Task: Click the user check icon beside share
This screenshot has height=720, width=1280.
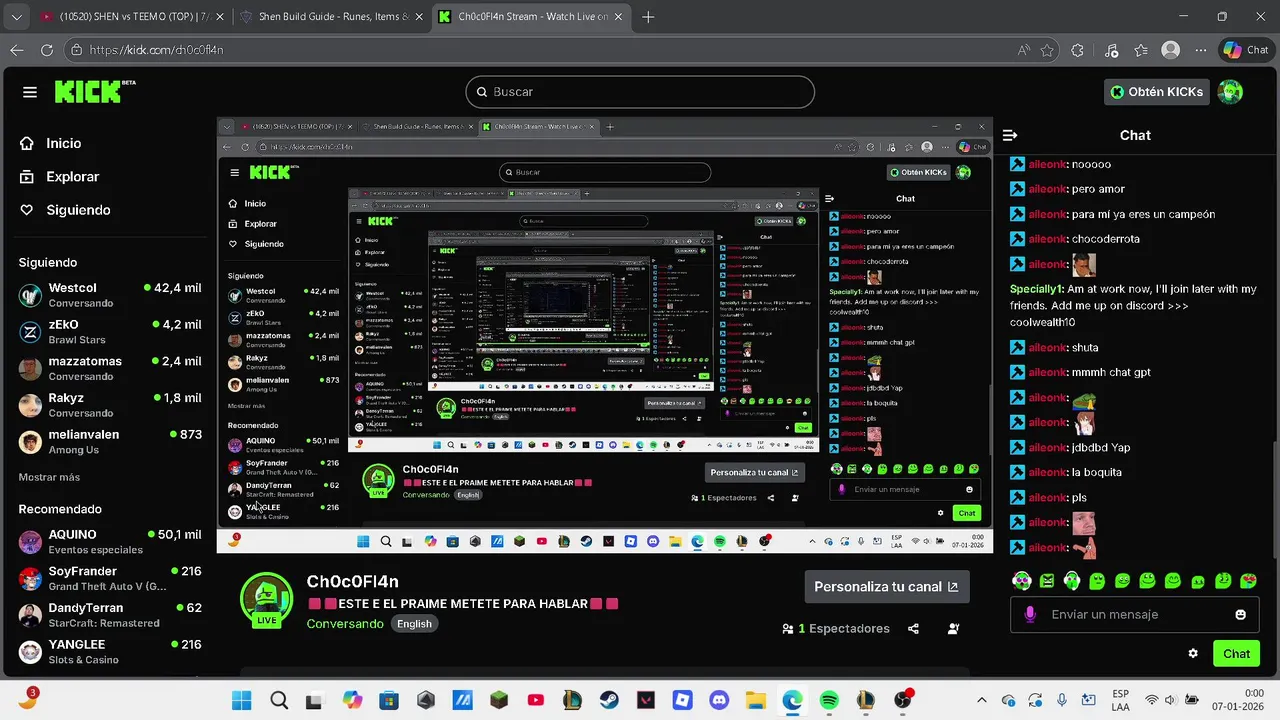Action: pos(953,629)
